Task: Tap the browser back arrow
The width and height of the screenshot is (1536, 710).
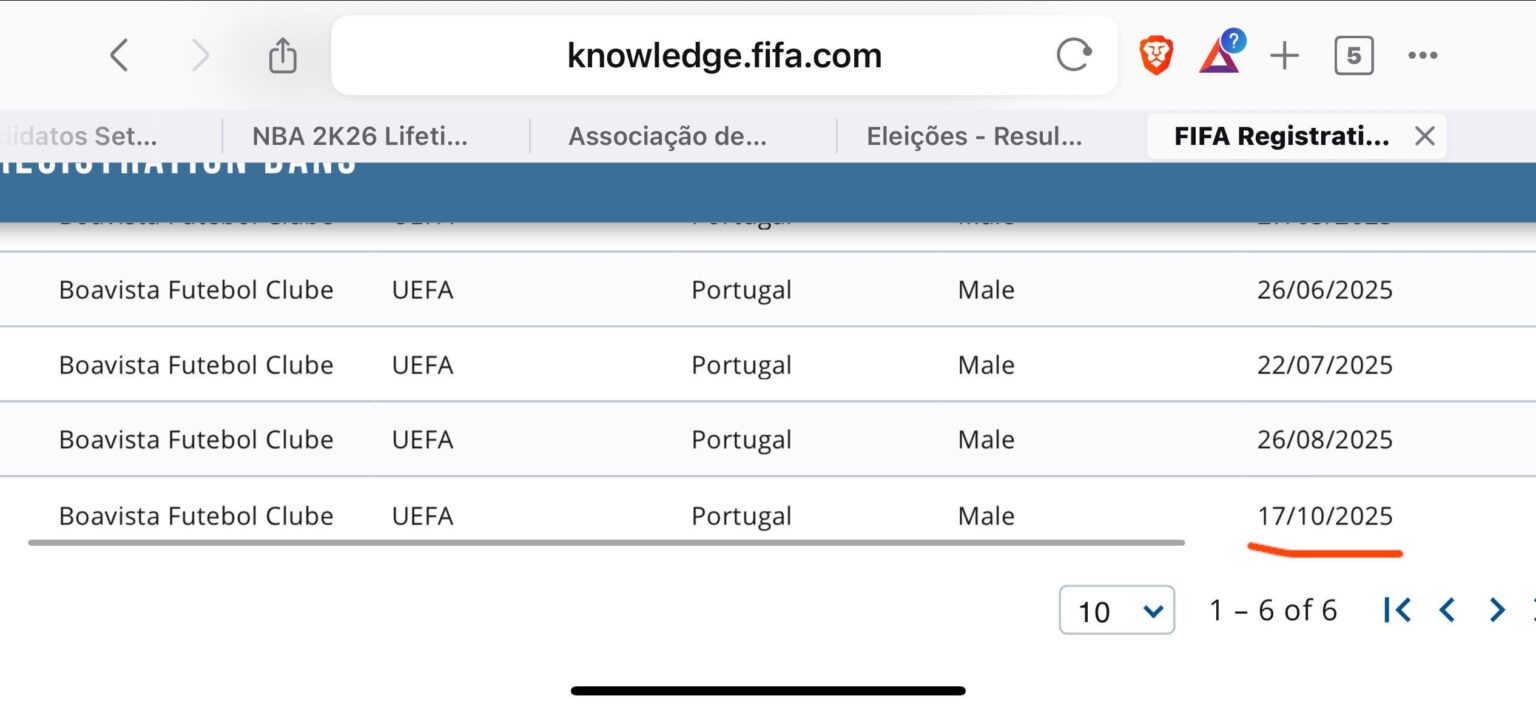Action: click(119, 56)
